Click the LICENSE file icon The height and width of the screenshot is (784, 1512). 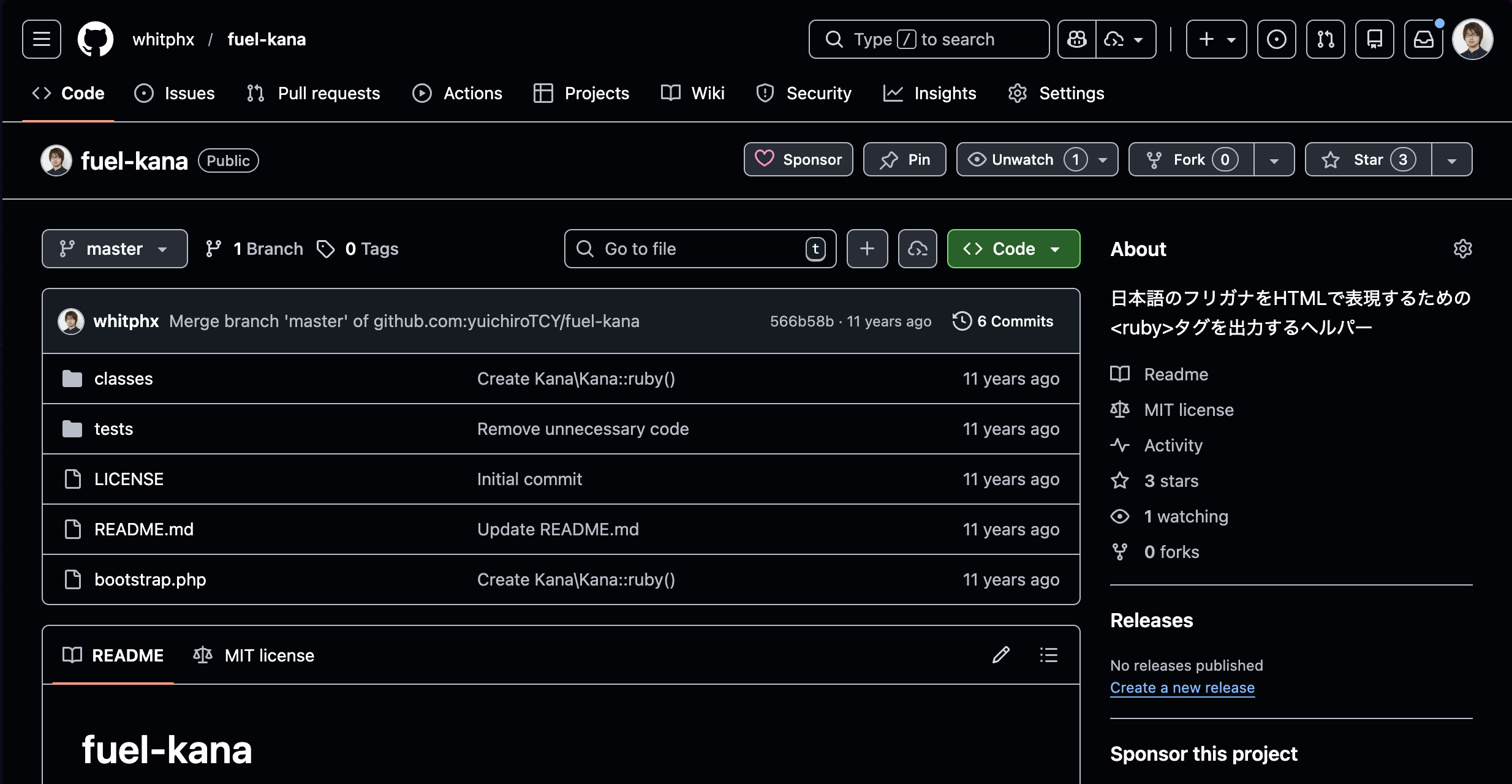pos(73,479)
